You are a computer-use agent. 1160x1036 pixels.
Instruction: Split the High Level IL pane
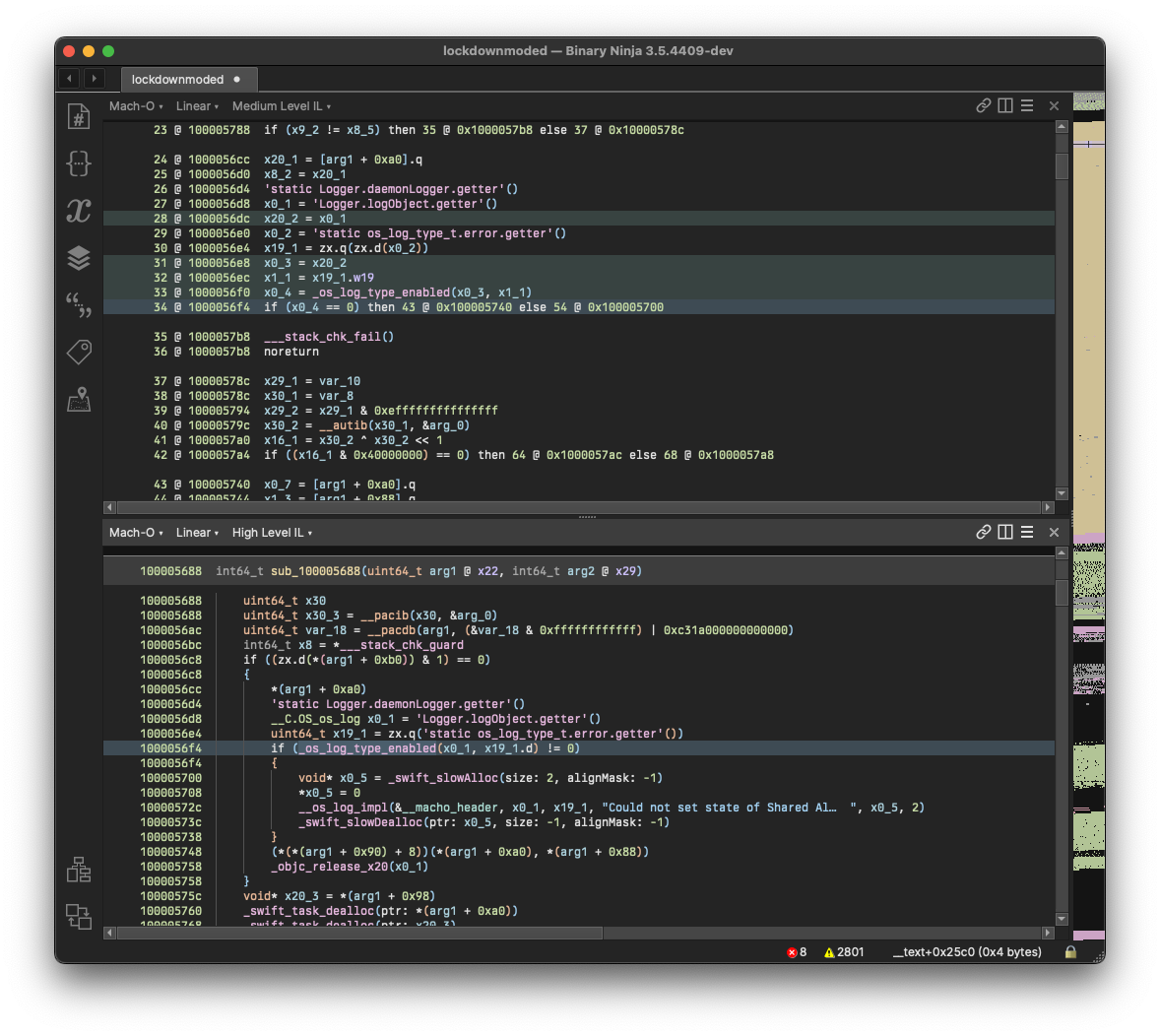1004,532
